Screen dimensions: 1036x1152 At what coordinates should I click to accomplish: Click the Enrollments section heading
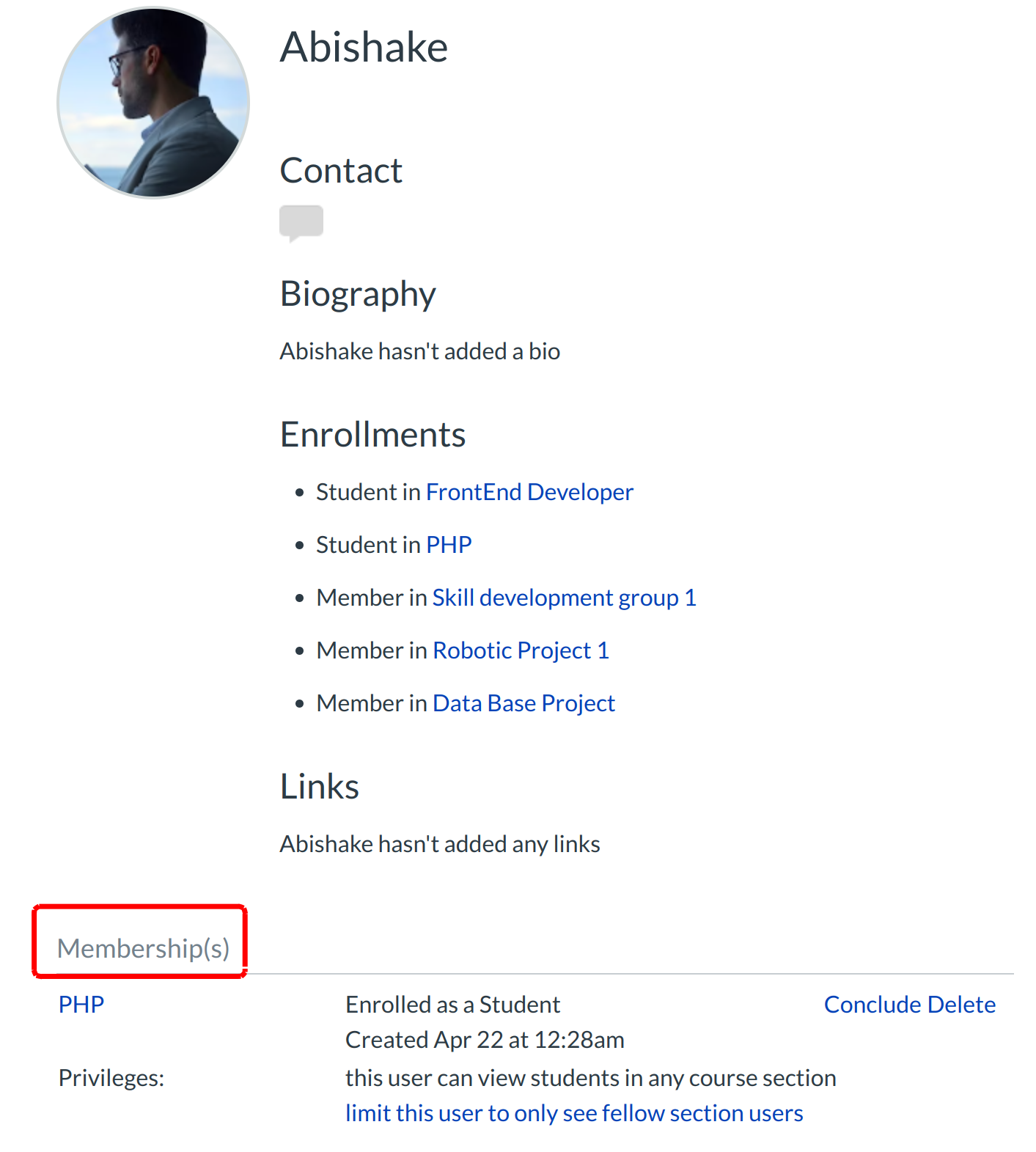[x=372, y=433]
